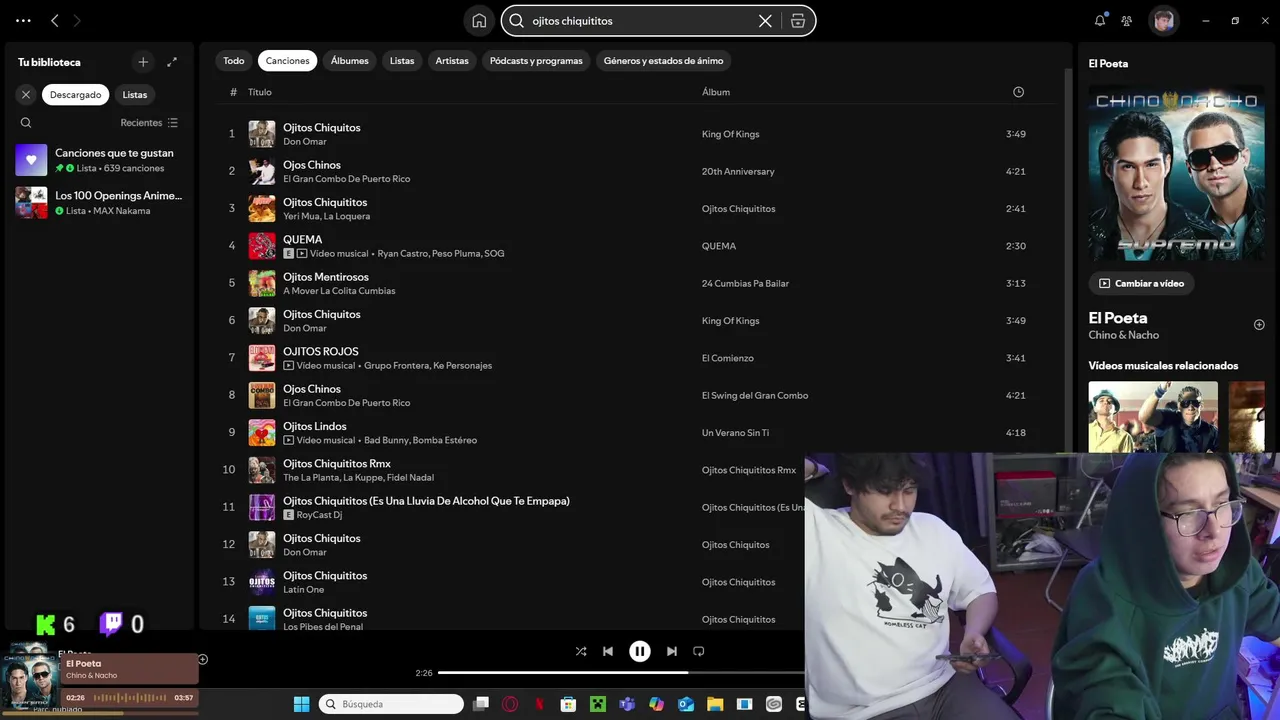The height and width of the screenshot is (720, 1280).
Task: Select the Álbumes search tab
Action: point(350,61)
